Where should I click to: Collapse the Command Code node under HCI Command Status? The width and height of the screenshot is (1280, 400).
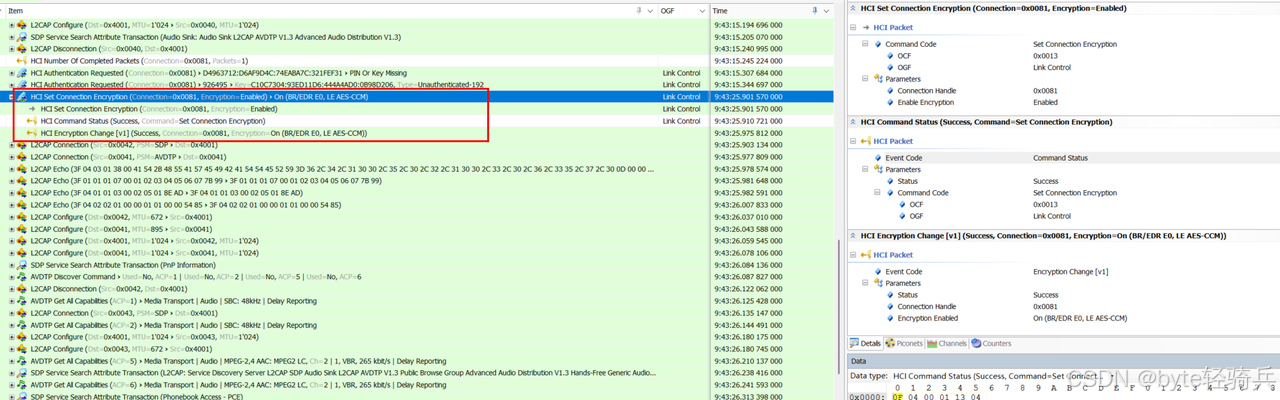(877, 193)
